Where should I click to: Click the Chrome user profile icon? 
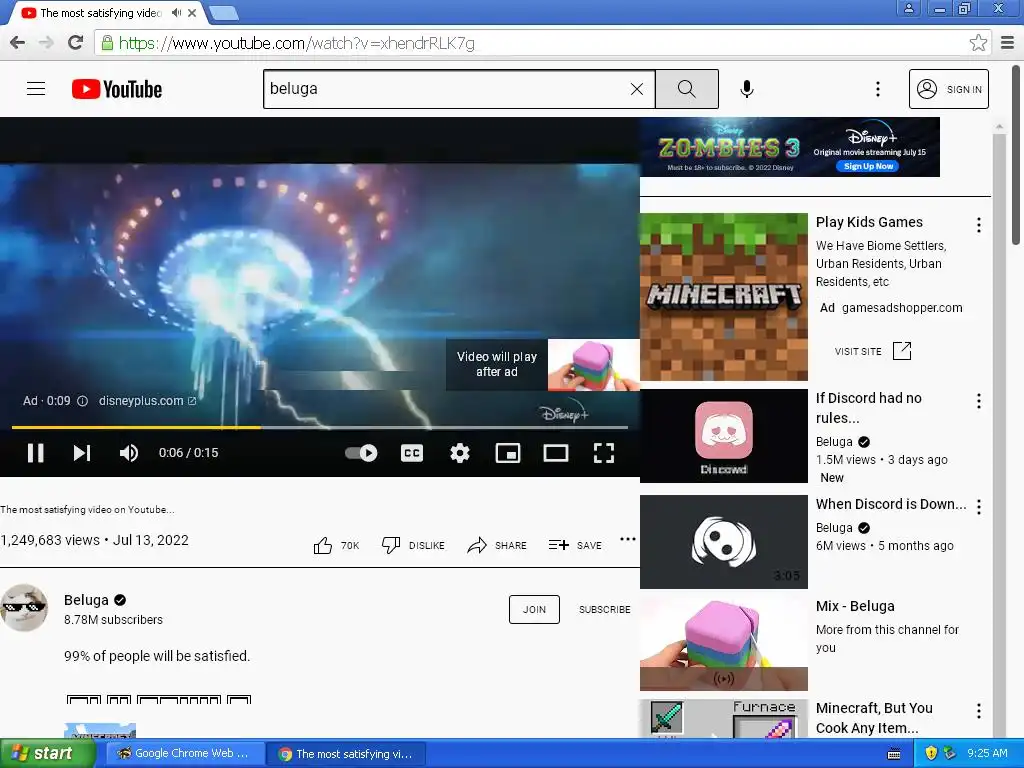(x=908, y=8)
